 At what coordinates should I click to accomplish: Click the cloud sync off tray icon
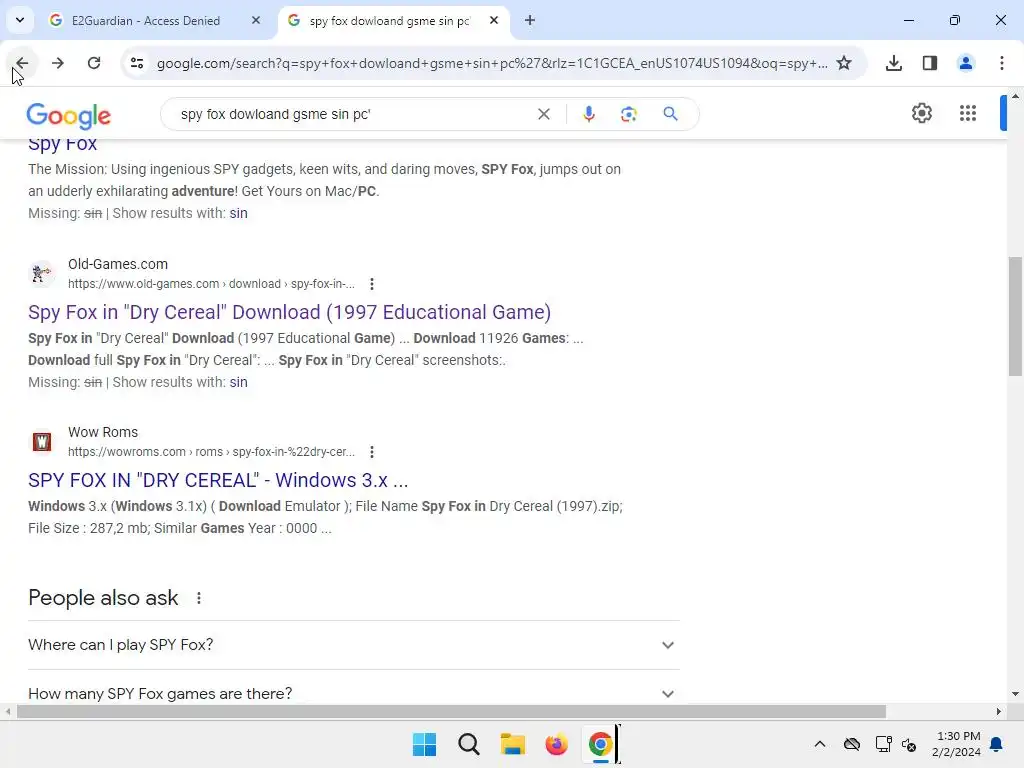[x=852, y=744]
